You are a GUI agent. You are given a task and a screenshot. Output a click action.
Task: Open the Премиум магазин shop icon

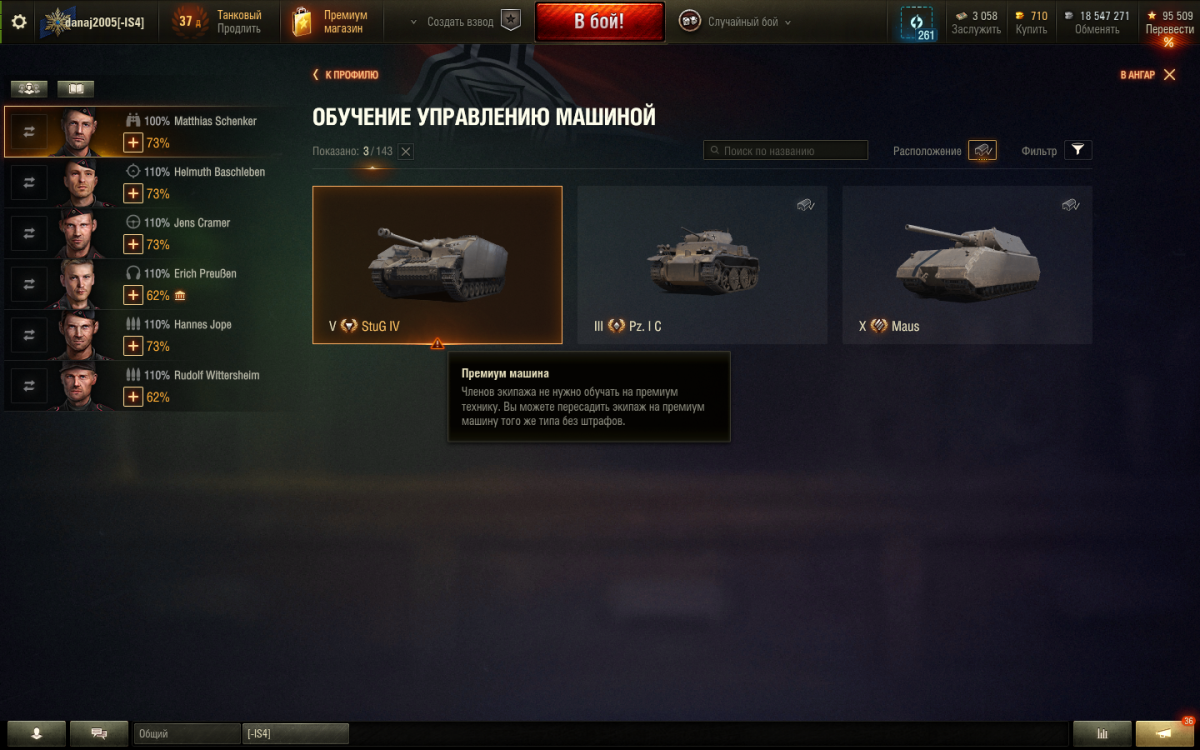(301, 22)
